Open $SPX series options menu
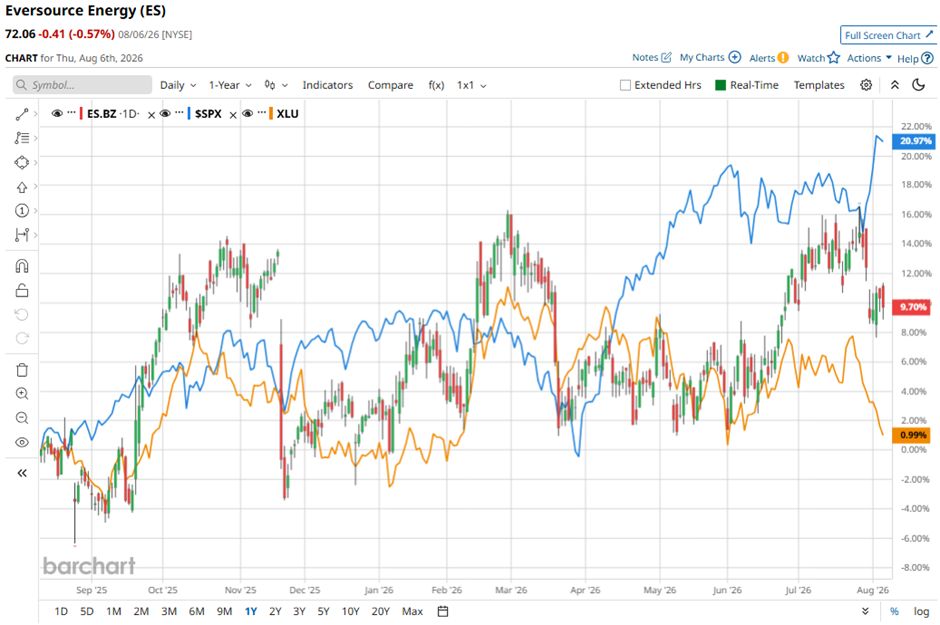This screenshot has width=940, height=625. tap(179, 113)
